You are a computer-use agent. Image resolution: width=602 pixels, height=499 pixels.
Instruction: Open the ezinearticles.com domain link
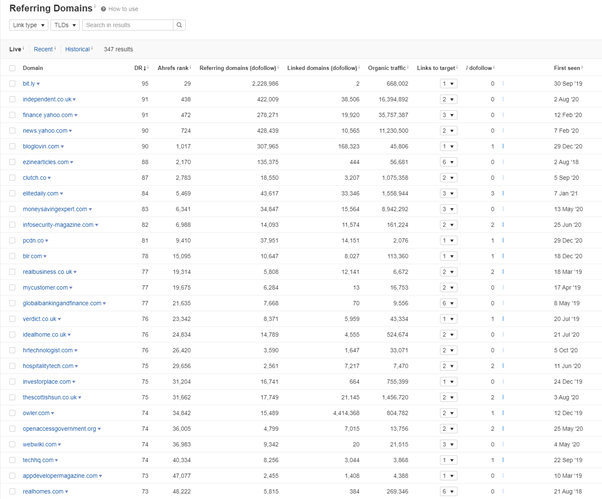46,162
